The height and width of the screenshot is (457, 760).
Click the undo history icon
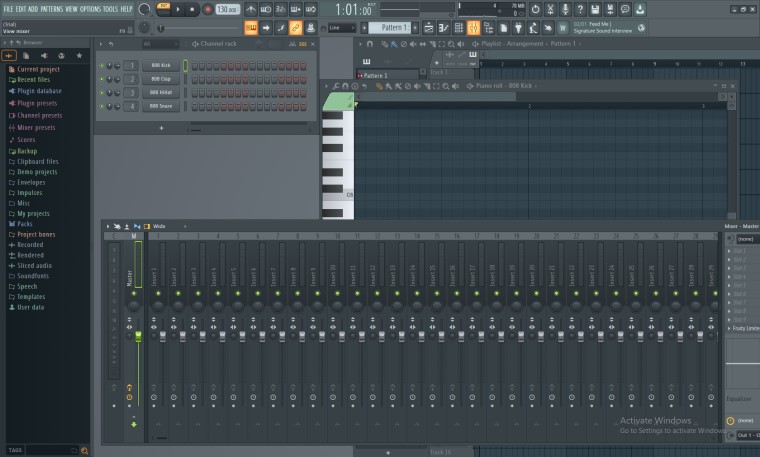pyautogui.click(x=536, y=9)
